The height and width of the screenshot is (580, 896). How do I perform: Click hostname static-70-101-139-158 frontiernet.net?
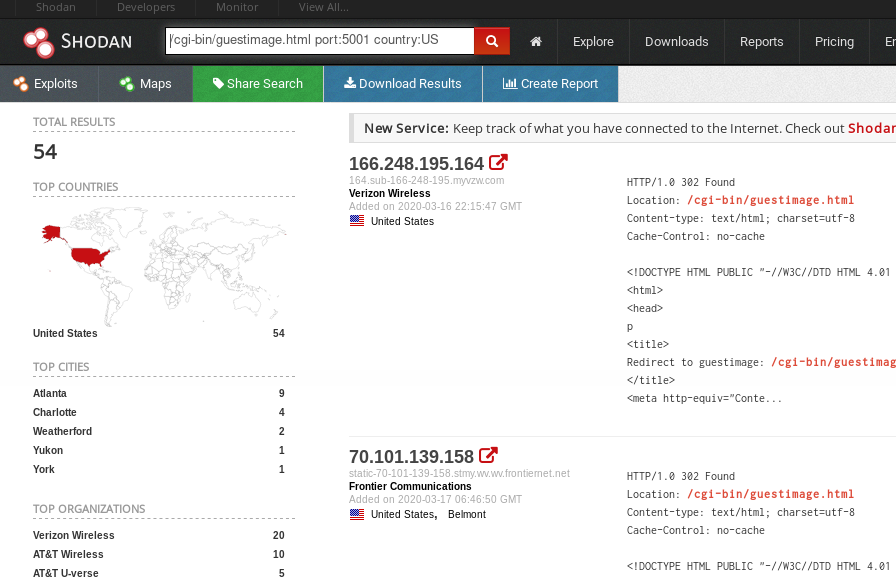(x=459, y=473)
